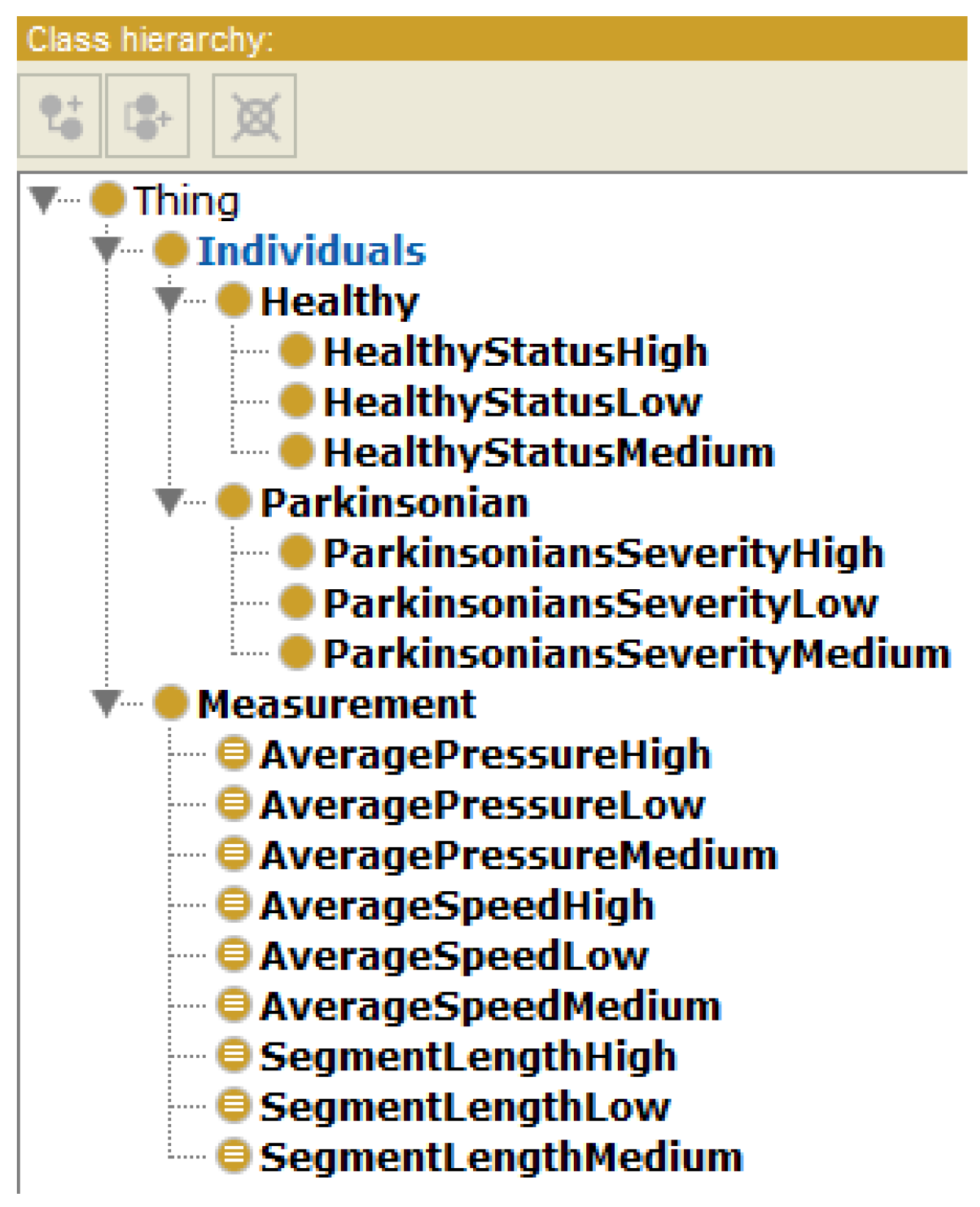Select the SegmentLengthHigh class

468,1057
